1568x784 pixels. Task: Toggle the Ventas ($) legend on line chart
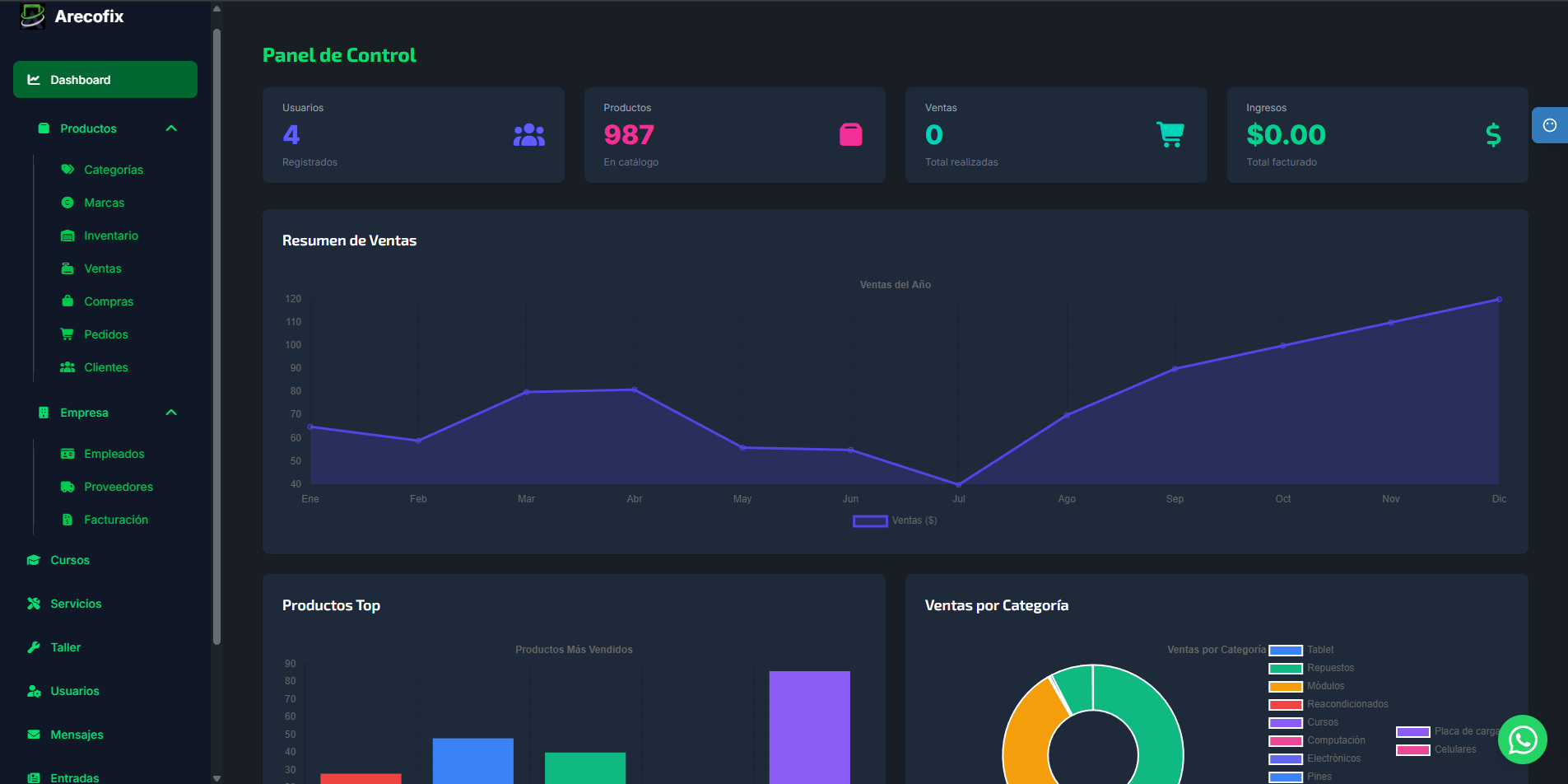pyautogui.click(x=895, y=520)
